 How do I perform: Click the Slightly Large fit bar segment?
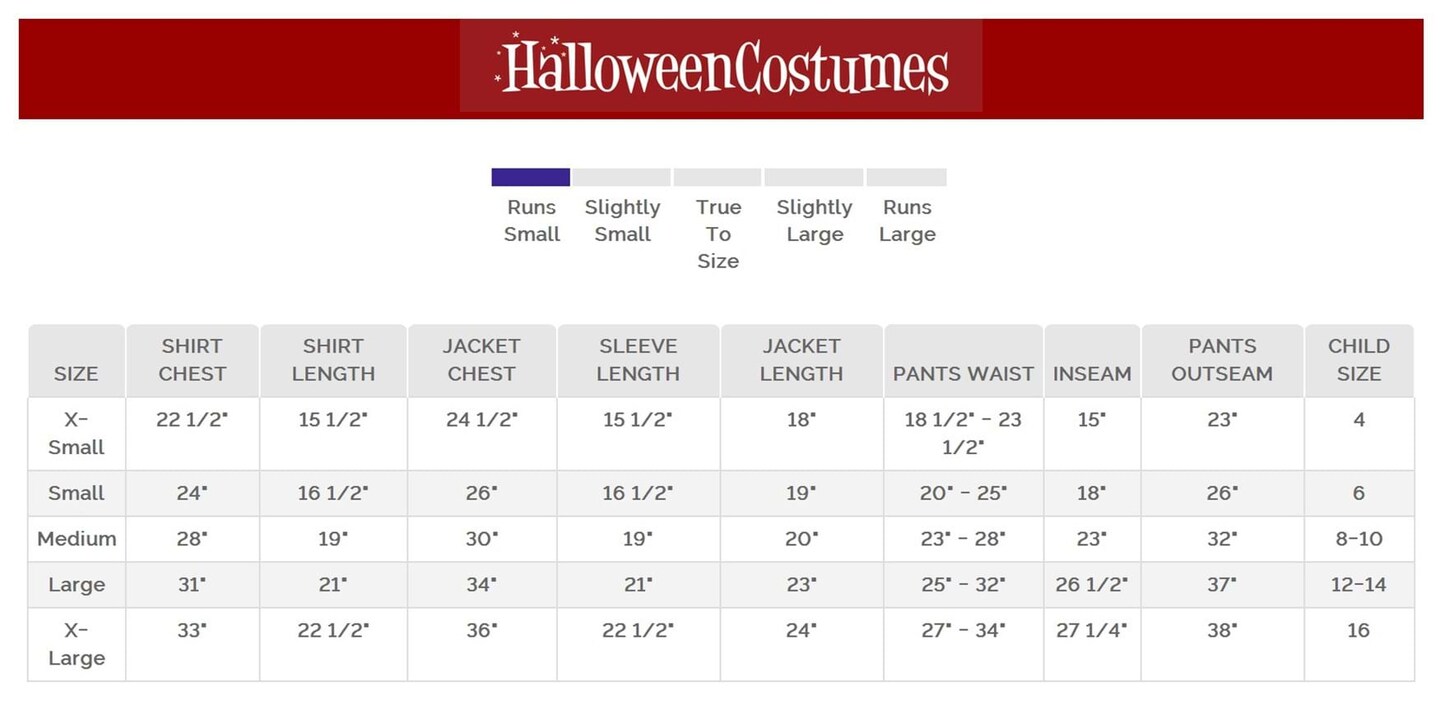tap(813, 177)
